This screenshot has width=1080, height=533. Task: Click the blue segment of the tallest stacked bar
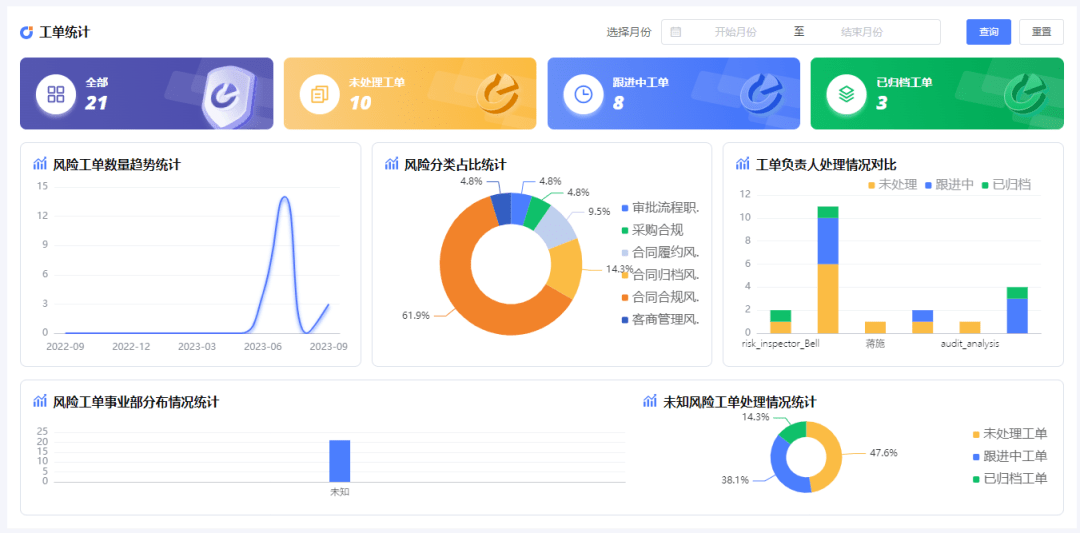coord(828,240)
